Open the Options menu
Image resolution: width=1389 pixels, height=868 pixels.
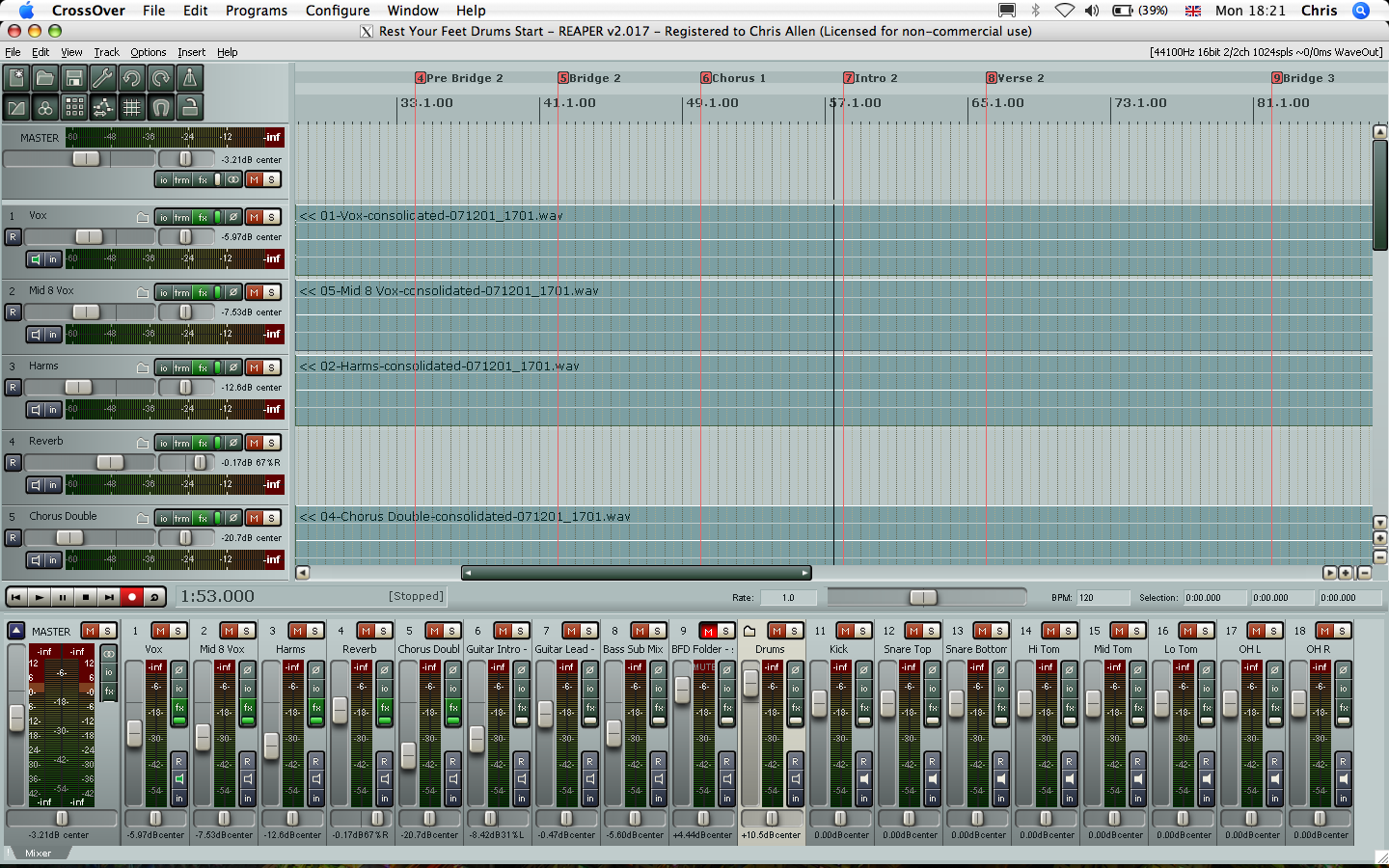(x=148, y=52)
